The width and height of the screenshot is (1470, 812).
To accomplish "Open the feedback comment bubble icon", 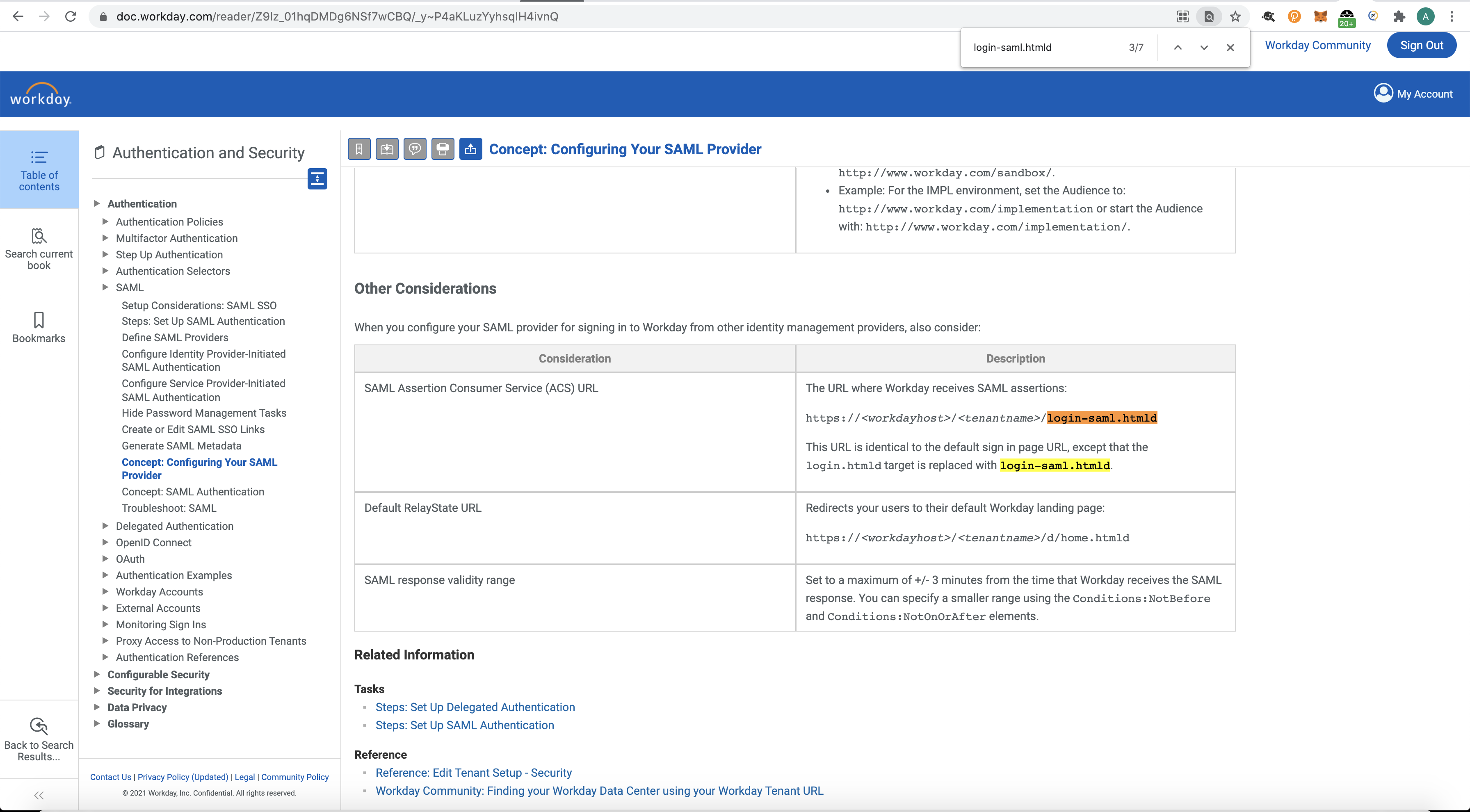I will click(x=415, y=150).
